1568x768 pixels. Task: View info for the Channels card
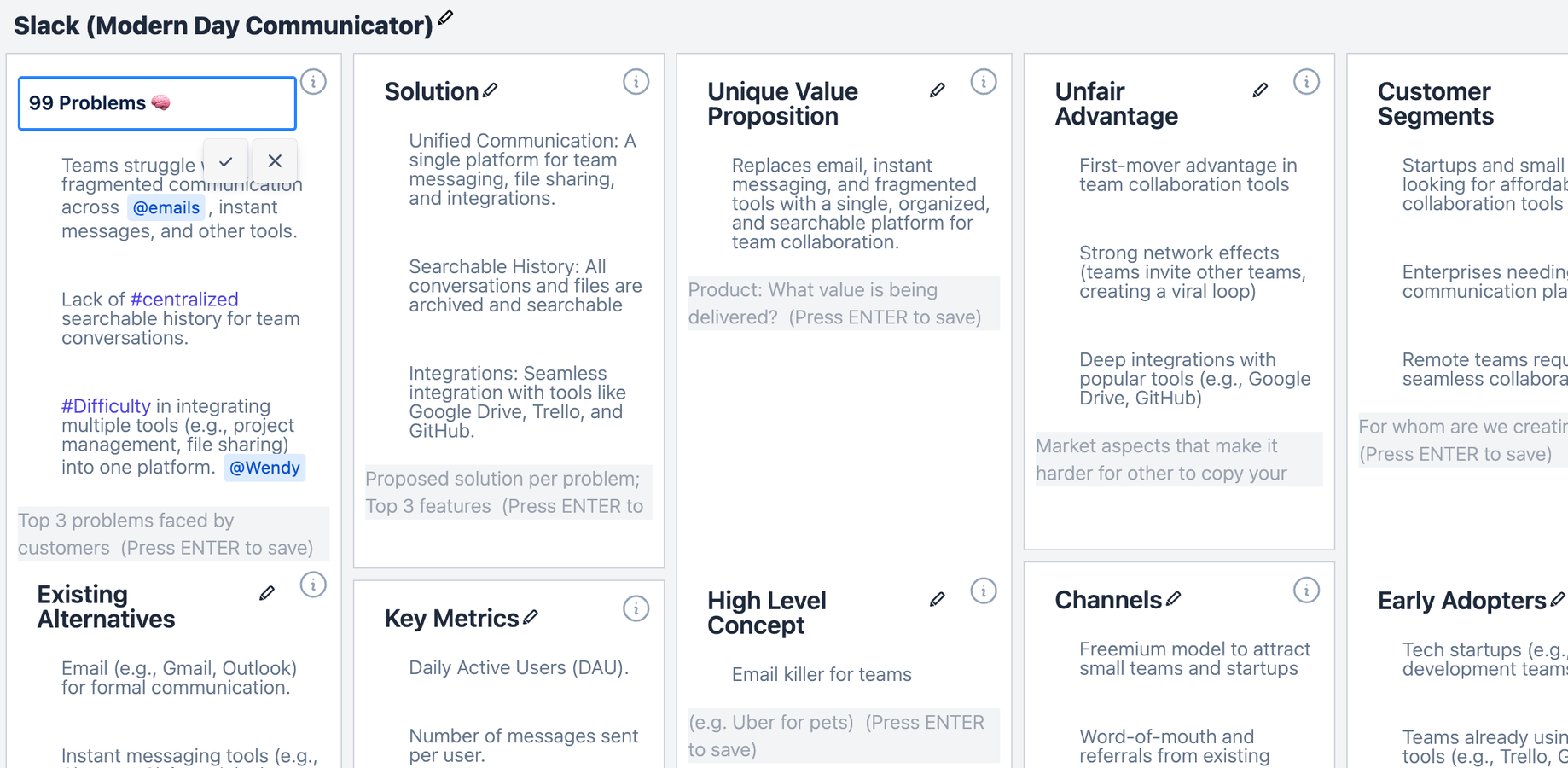1306,590
